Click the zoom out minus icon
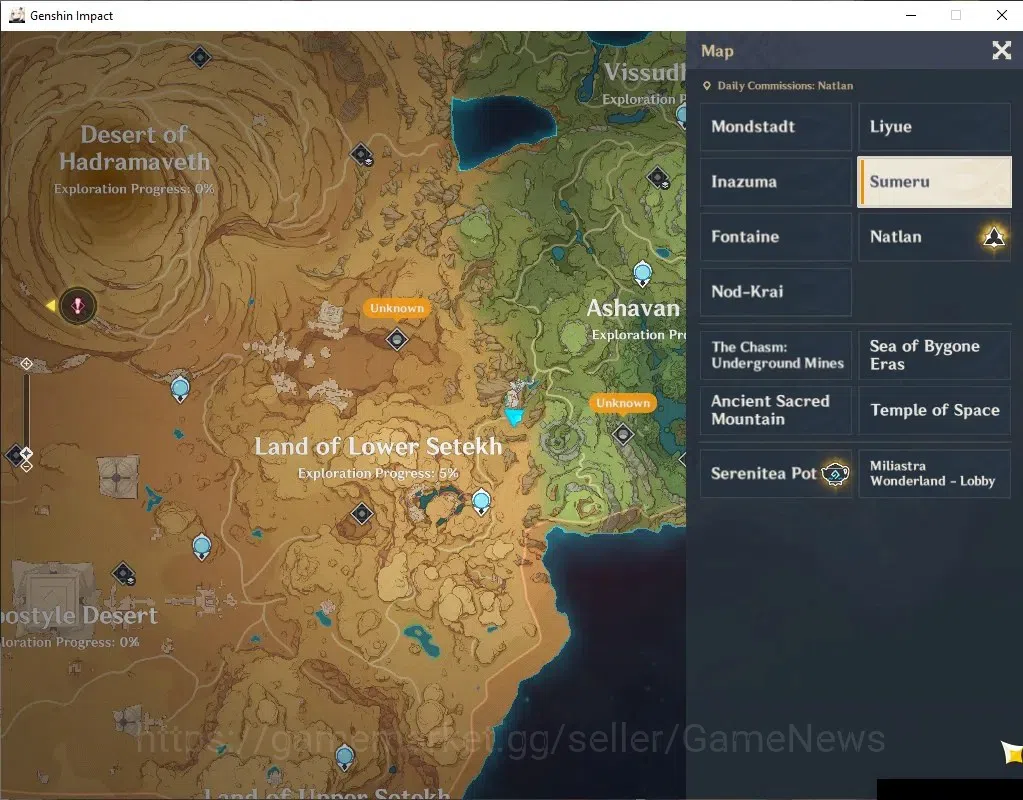Screen dimensions: 1023x800 (x=26, y=466)
